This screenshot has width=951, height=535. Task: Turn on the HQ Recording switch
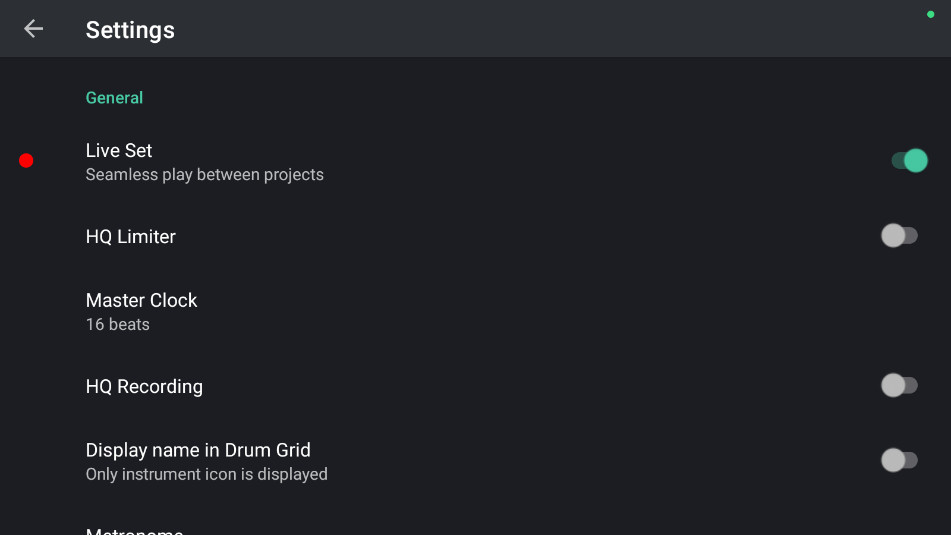(899, 386)
